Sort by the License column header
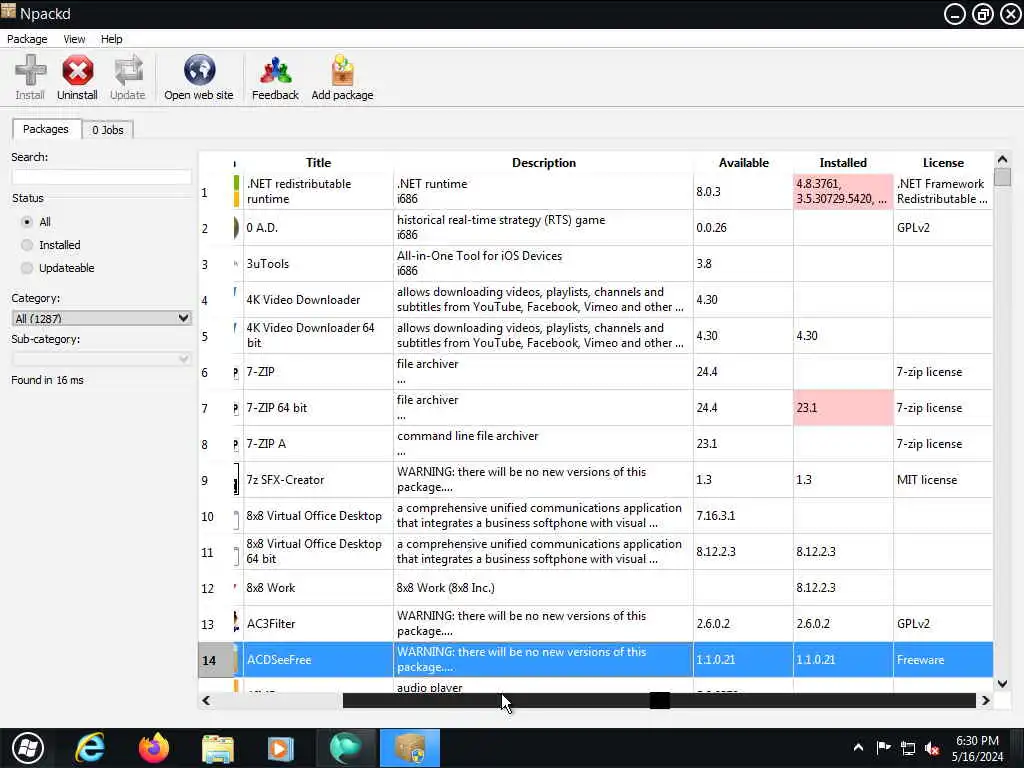1024x768 pixels. tap(943, 163)
